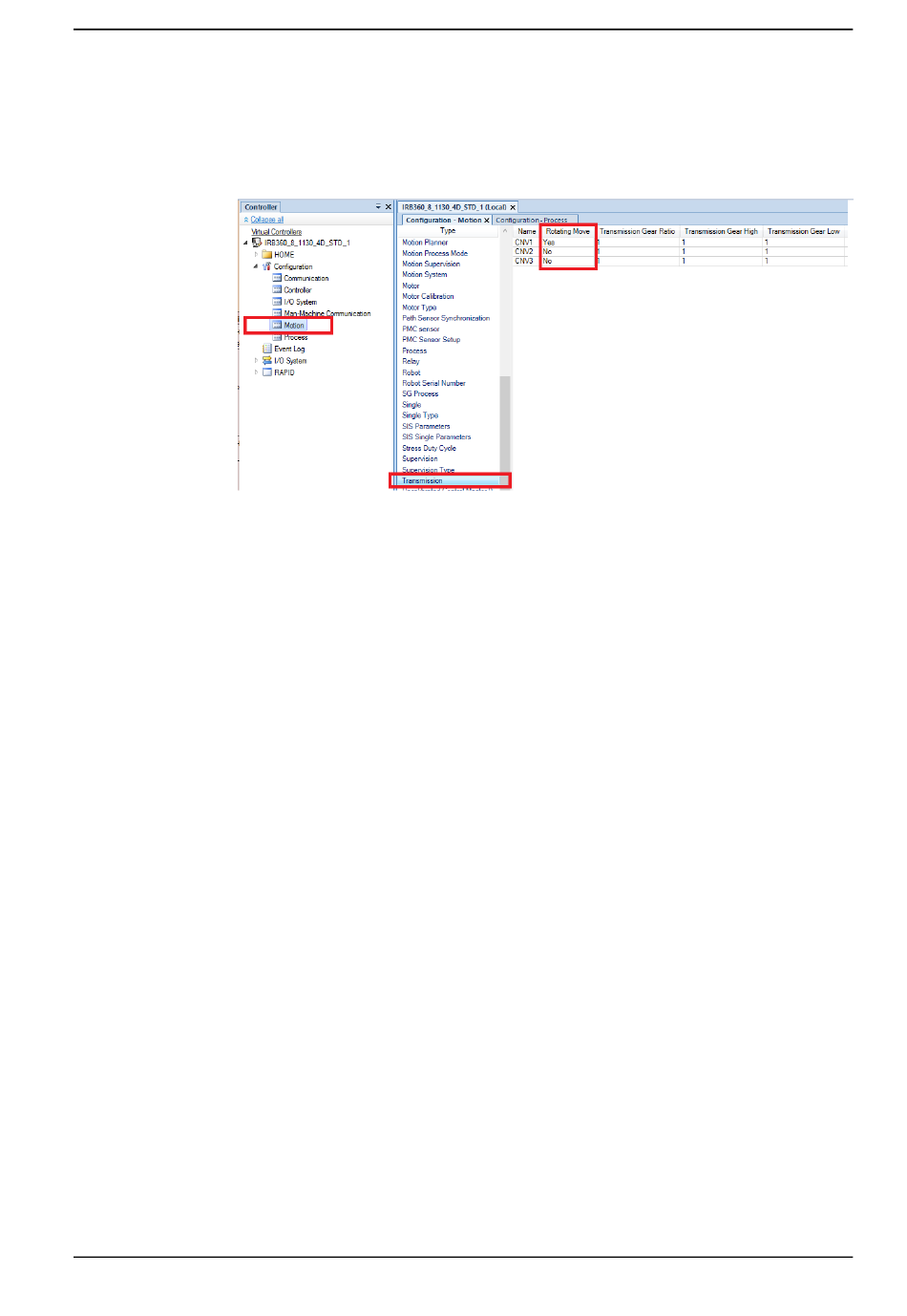907x1316 pixels.
Task: Select Transmission in the Type list
Action: point(422,481)
